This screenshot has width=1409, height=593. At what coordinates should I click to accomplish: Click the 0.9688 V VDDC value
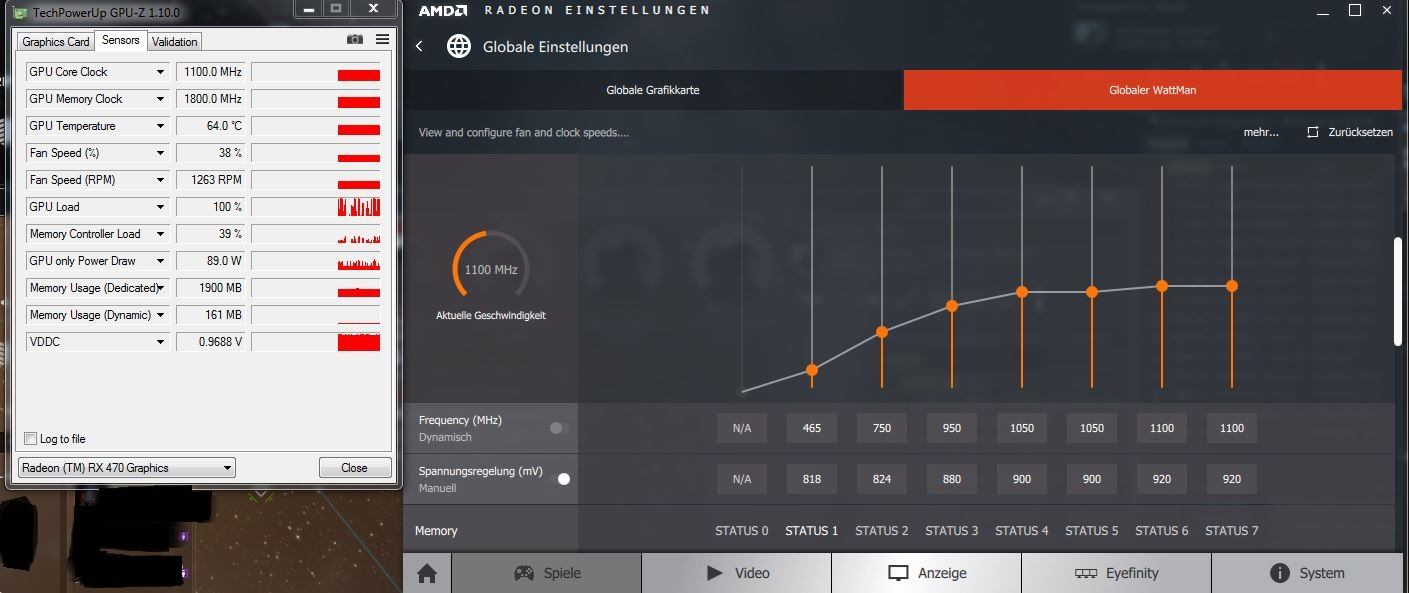click(x=211, y=342)
